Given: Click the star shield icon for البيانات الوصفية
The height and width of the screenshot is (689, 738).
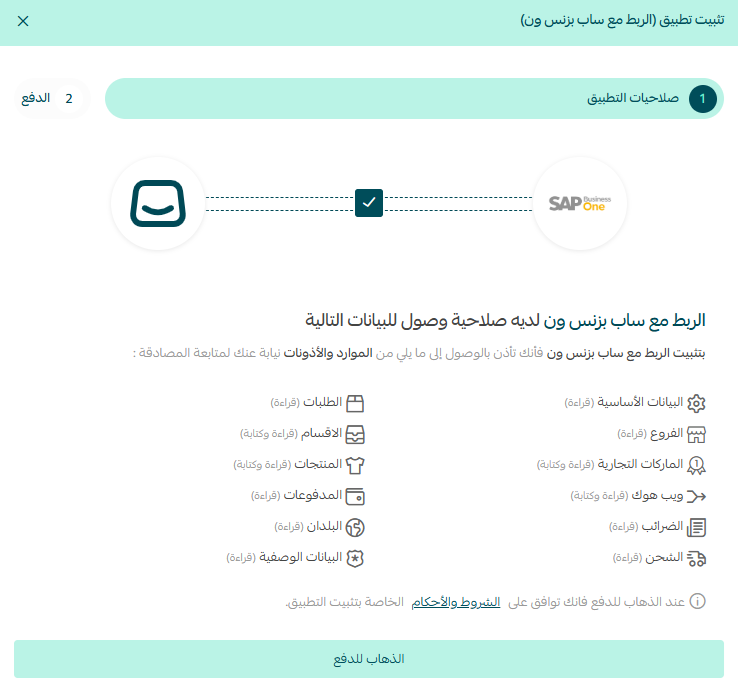Looking at the screenshot, I should [x=355, y=558].
